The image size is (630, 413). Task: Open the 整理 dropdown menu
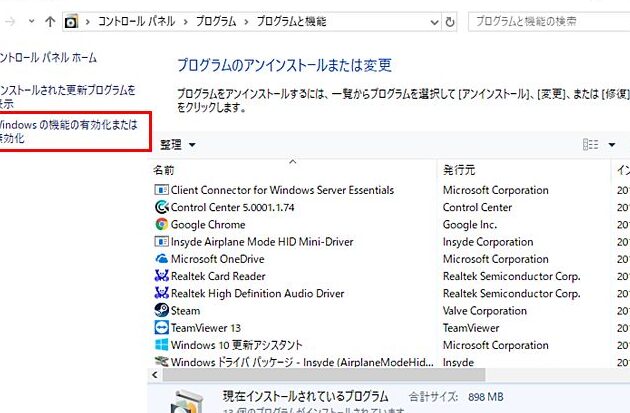(178, 145)
